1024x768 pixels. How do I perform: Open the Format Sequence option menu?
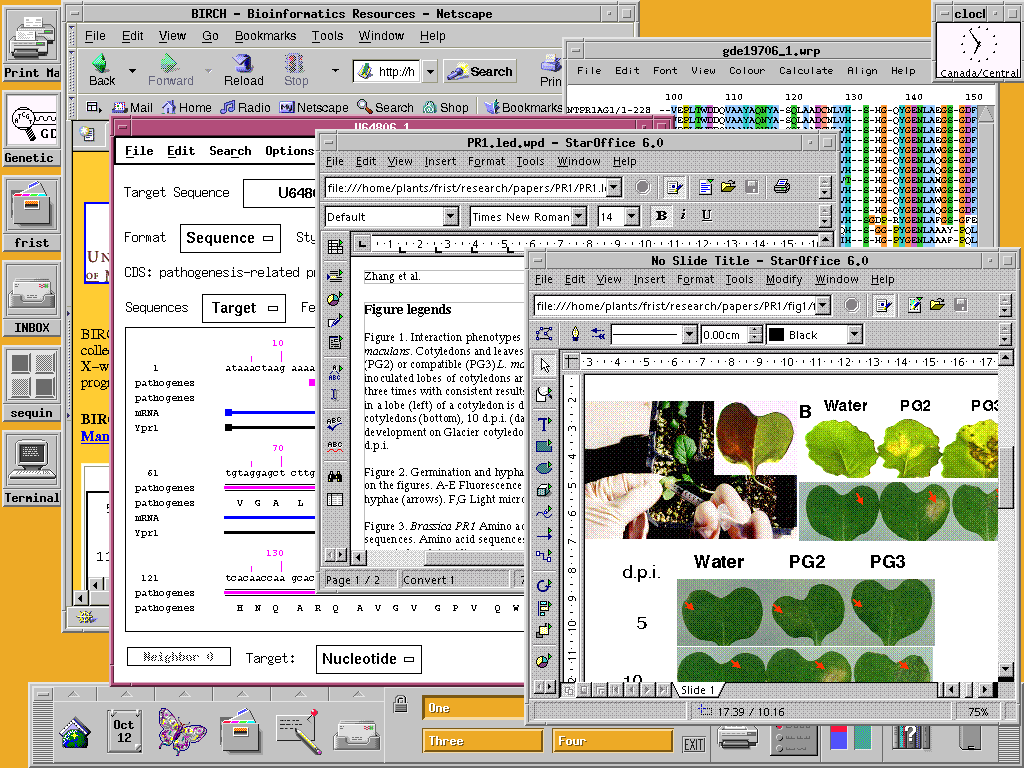tap(230, 238)
